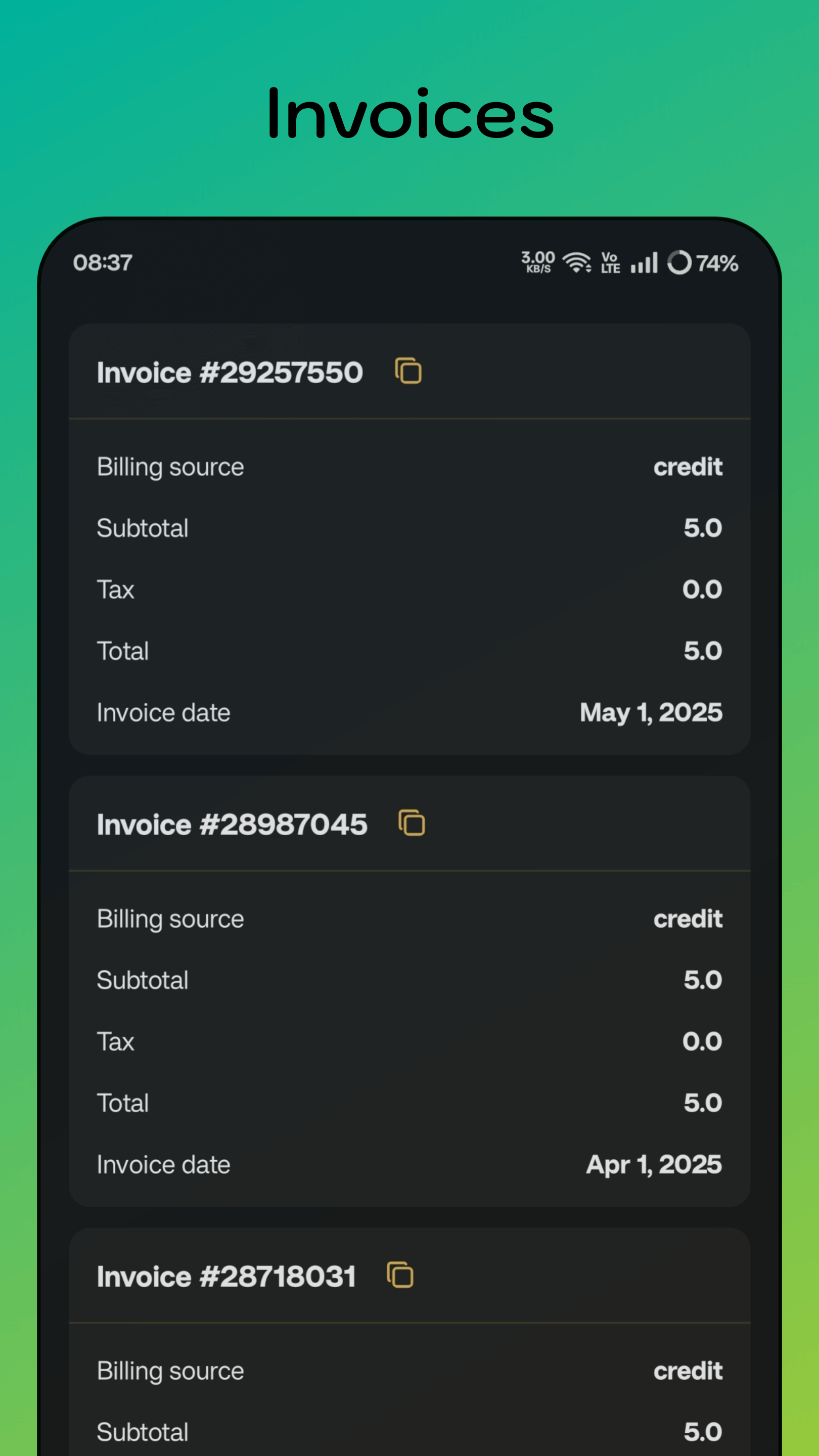
Task: Select the Invoices page heading
Action: (x=410, y=114)
